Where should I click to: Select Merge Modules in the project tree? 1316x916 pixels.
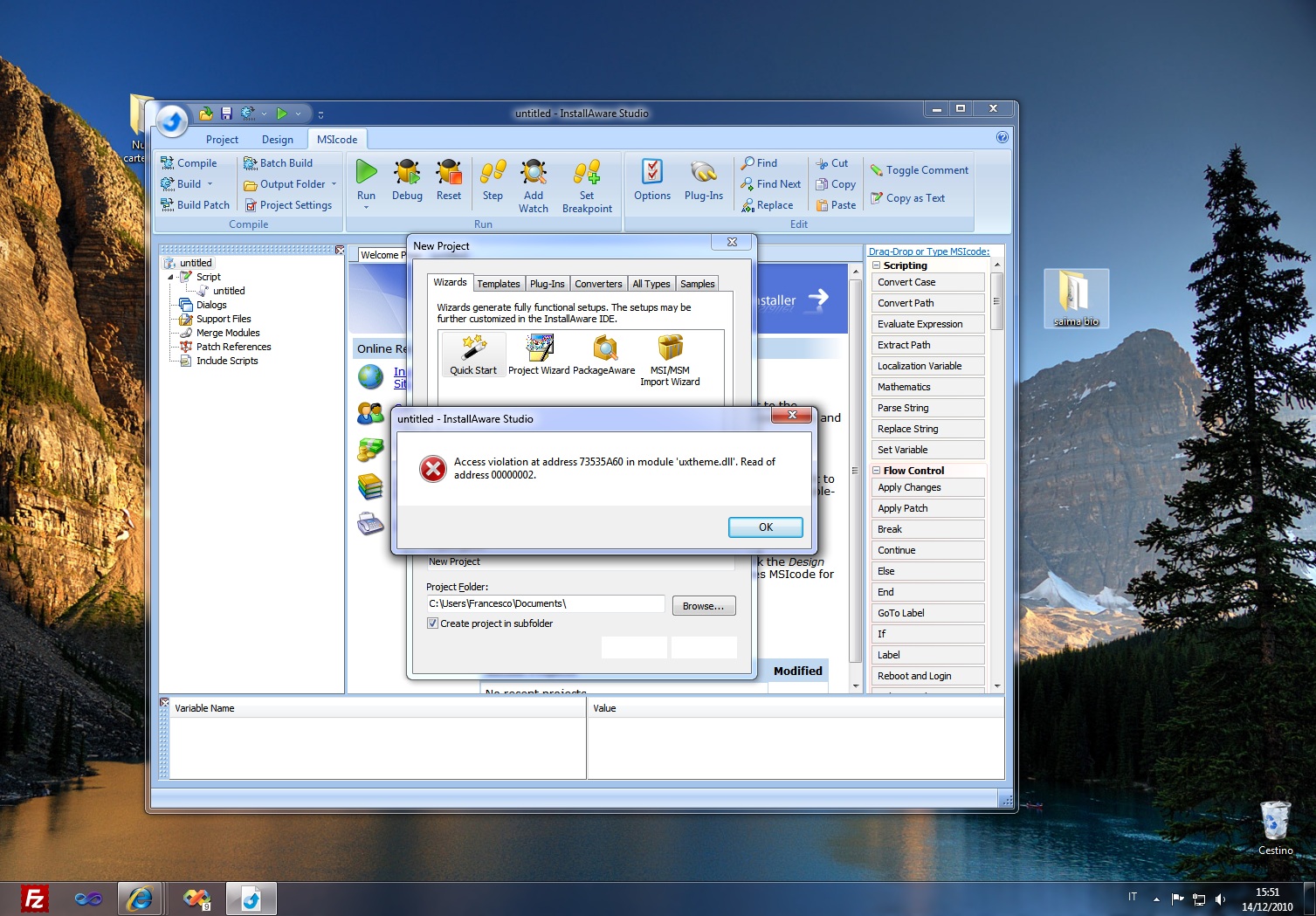pyautogui.click(x=228, y=333)
